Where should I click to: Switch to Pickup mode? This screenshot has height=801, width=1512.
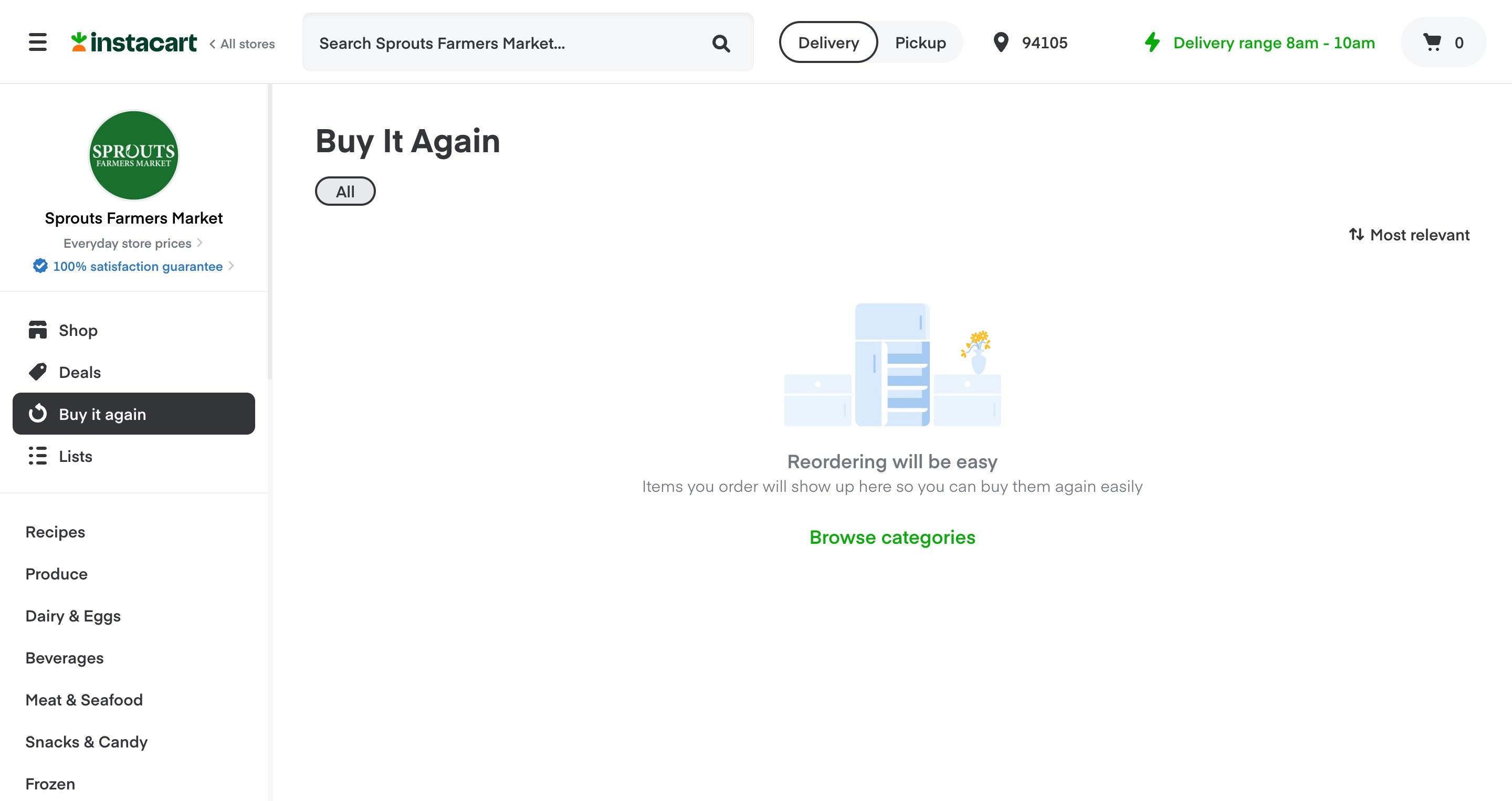point(920,42)
